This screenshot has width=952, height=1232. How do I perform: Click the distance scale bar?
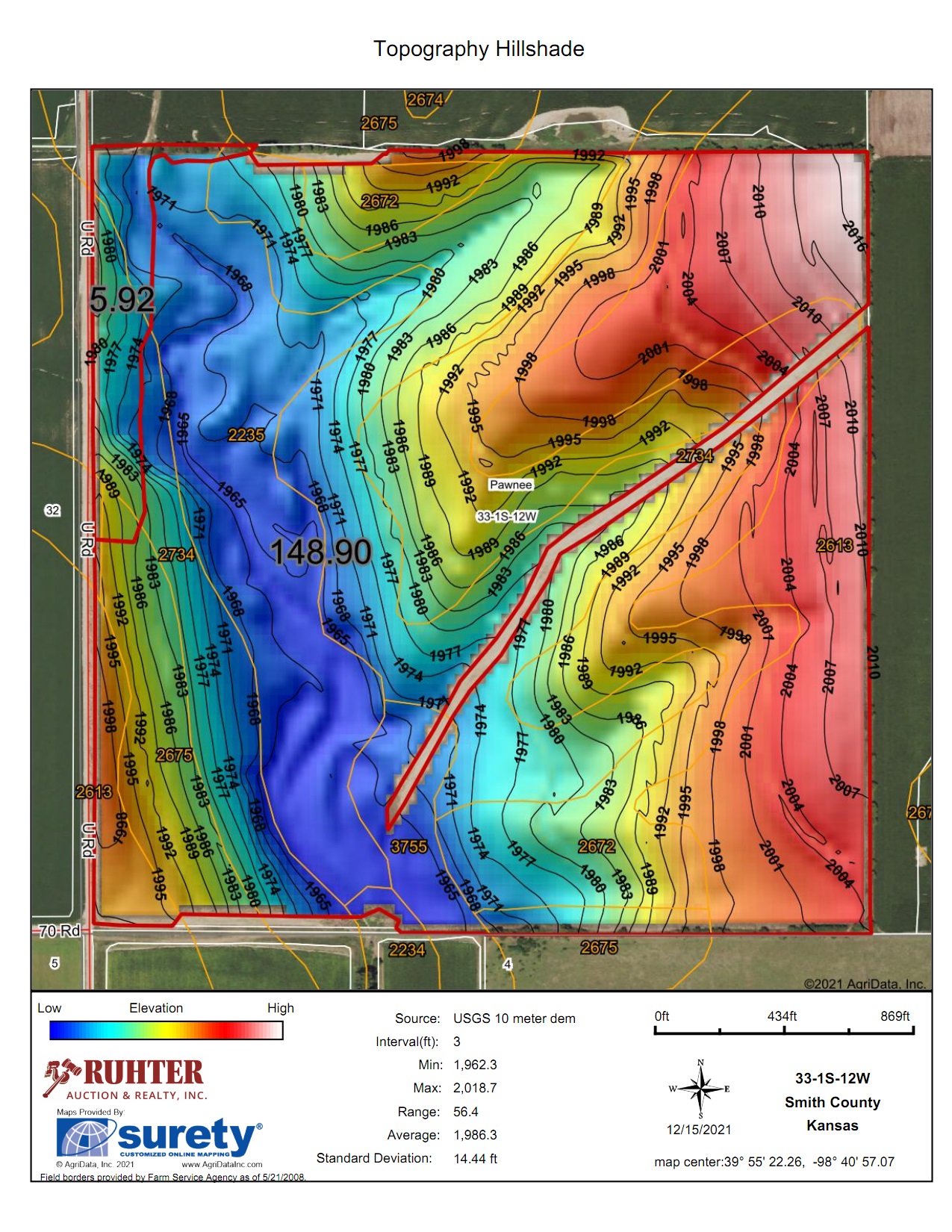783,1031
